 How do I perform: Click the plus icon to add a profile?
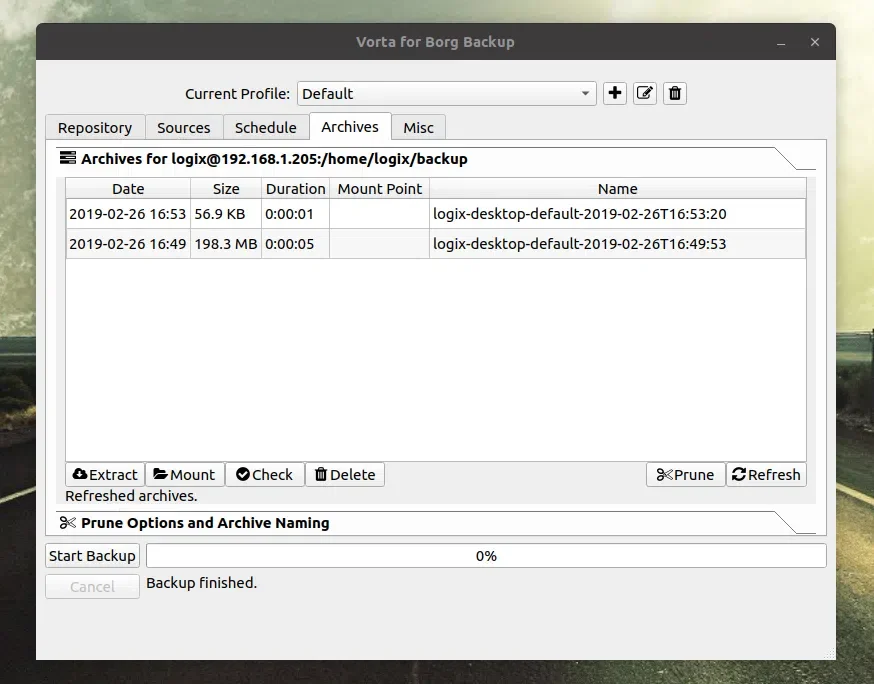point(614,93)
